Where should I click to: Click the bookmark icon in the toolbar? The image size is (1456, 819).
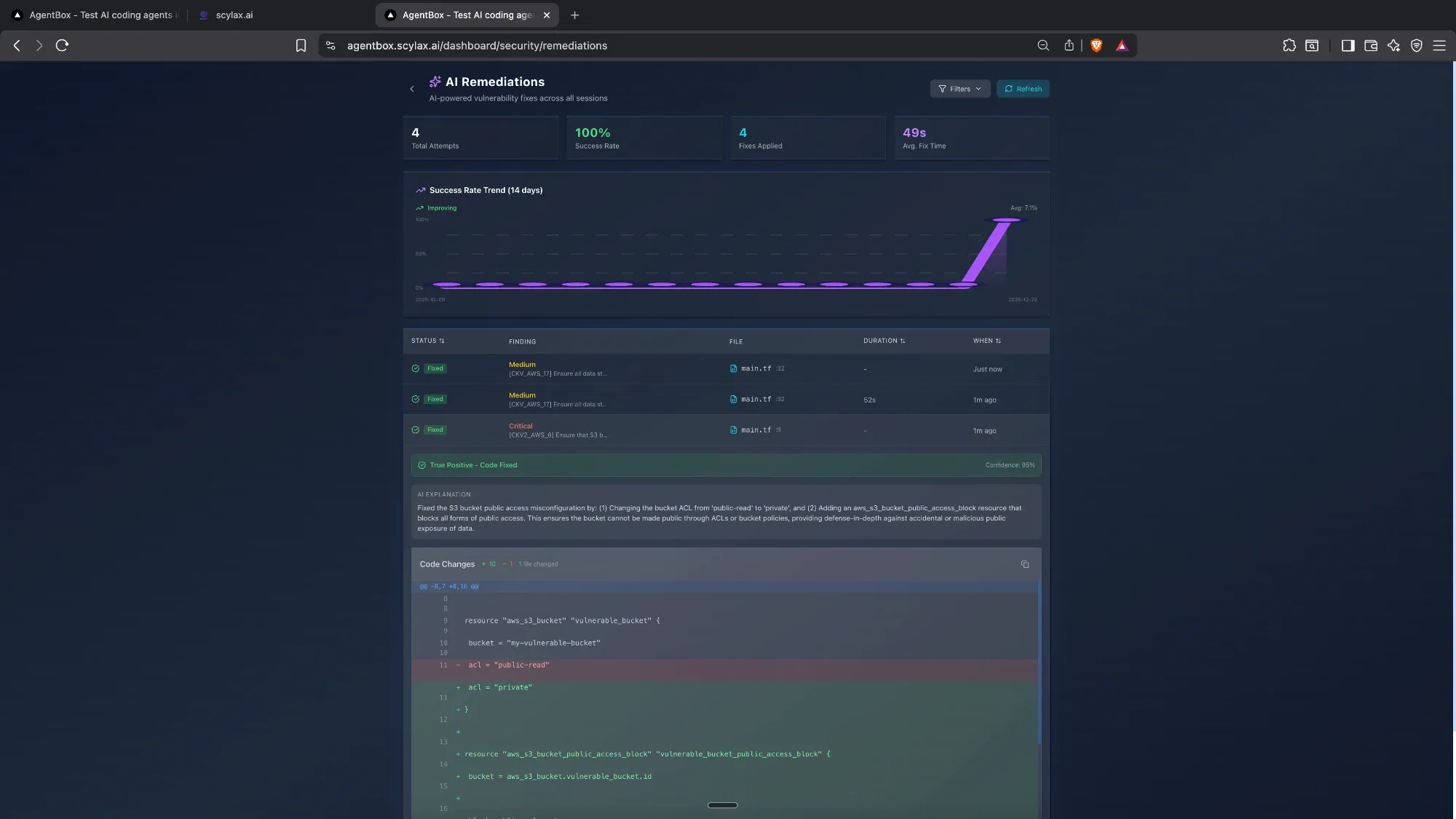point(301,45)
